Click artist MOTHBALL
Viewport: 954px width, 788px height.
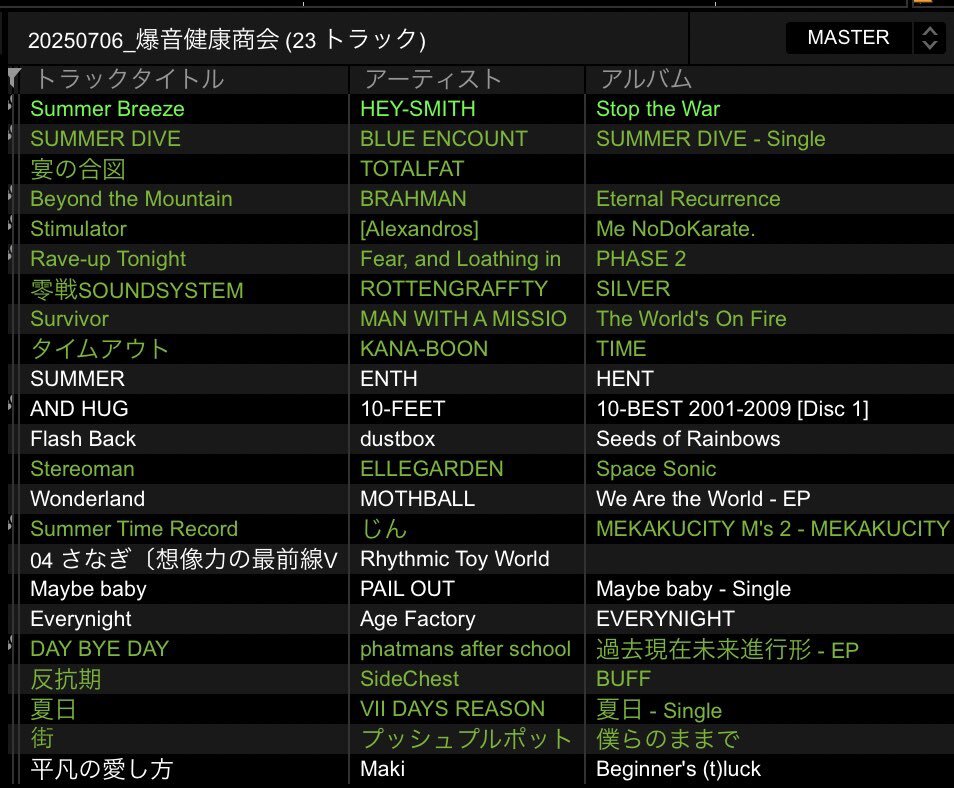[417, 499]
